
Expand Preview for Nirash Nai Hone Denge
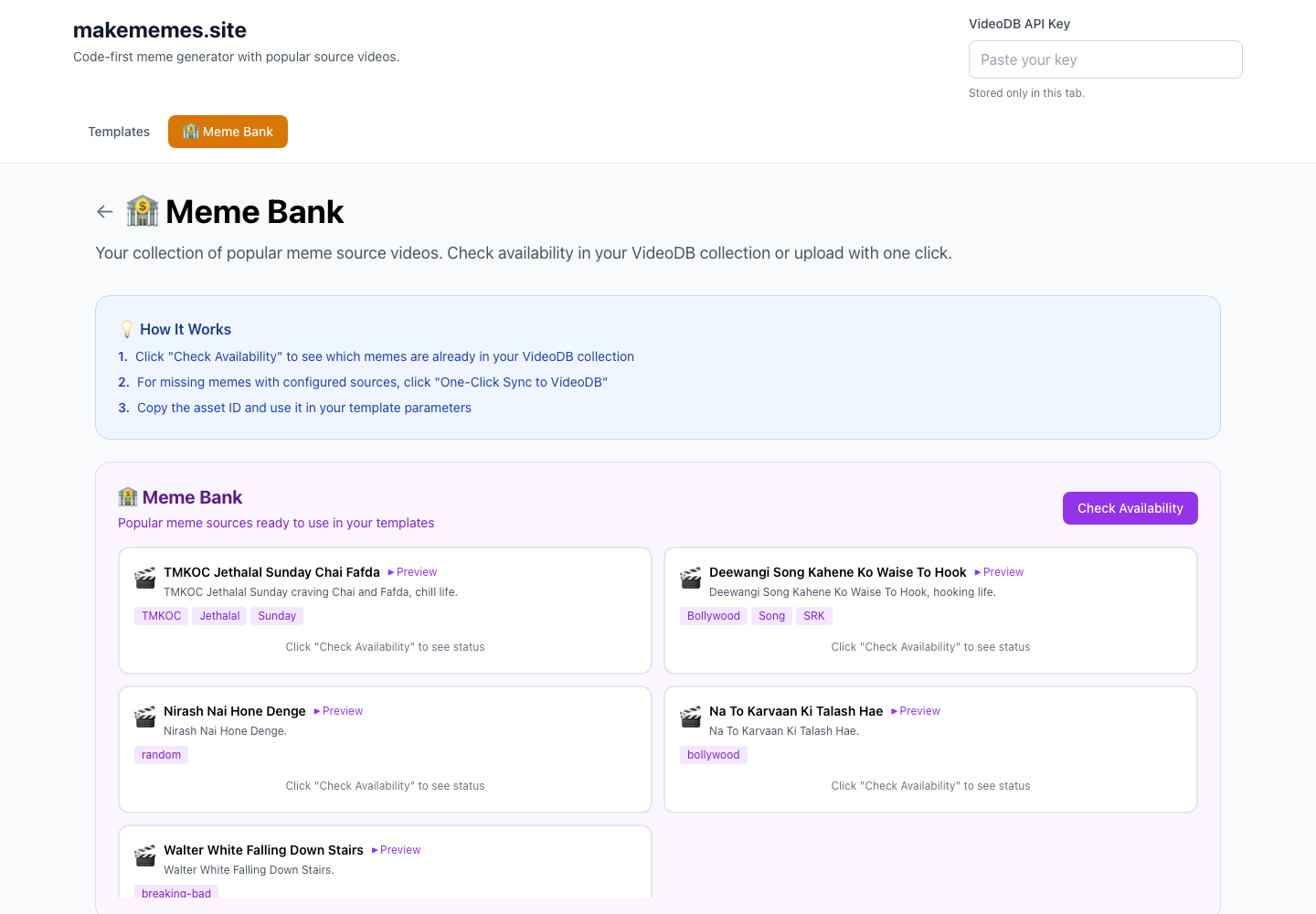(x=339, y=711)
